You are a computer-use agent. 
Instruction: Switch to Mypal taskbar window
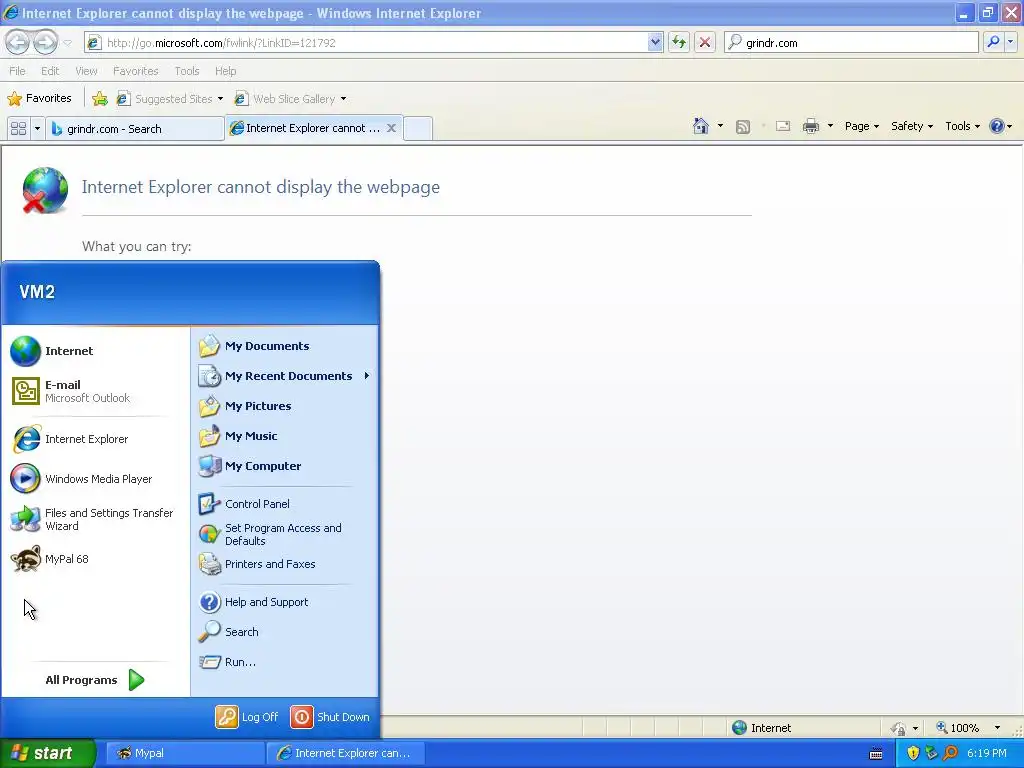[x=185, y=753]
